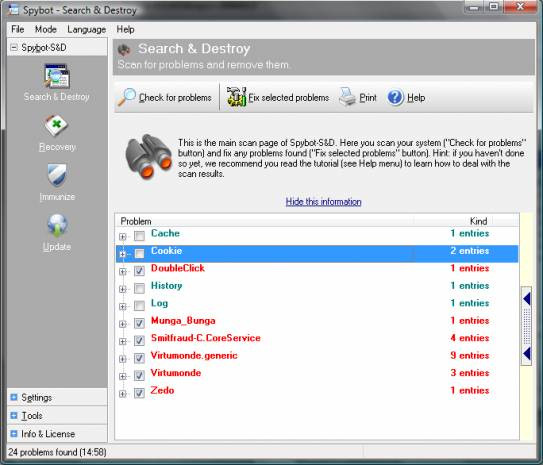Click the Spybot title bar app icon
Viewport: 543px width, 465px height.
14,9
